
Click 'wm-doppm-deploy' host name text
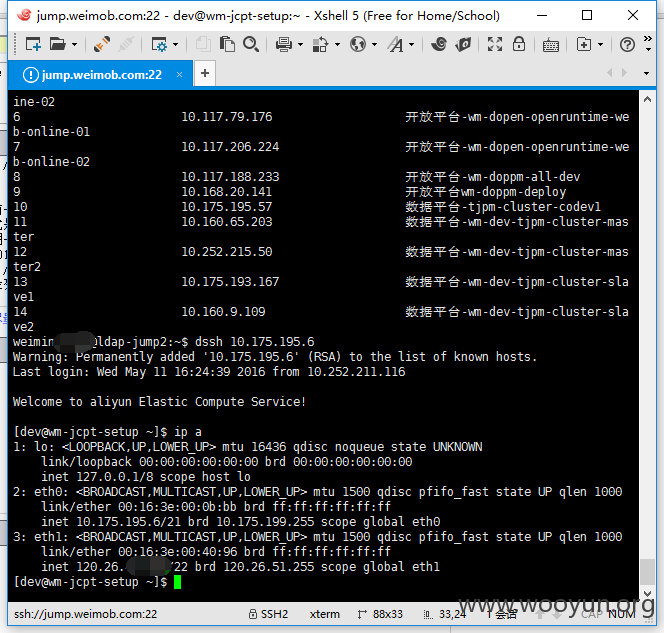(x=513, y=192)
